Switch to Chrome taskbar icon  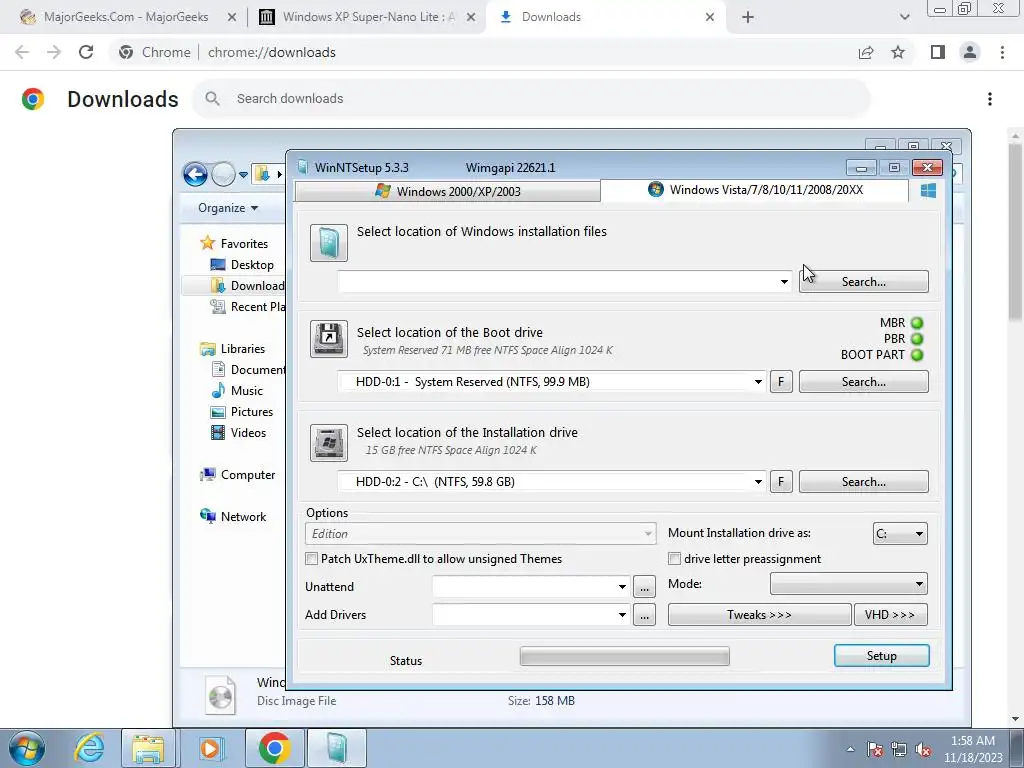[274, 748]
